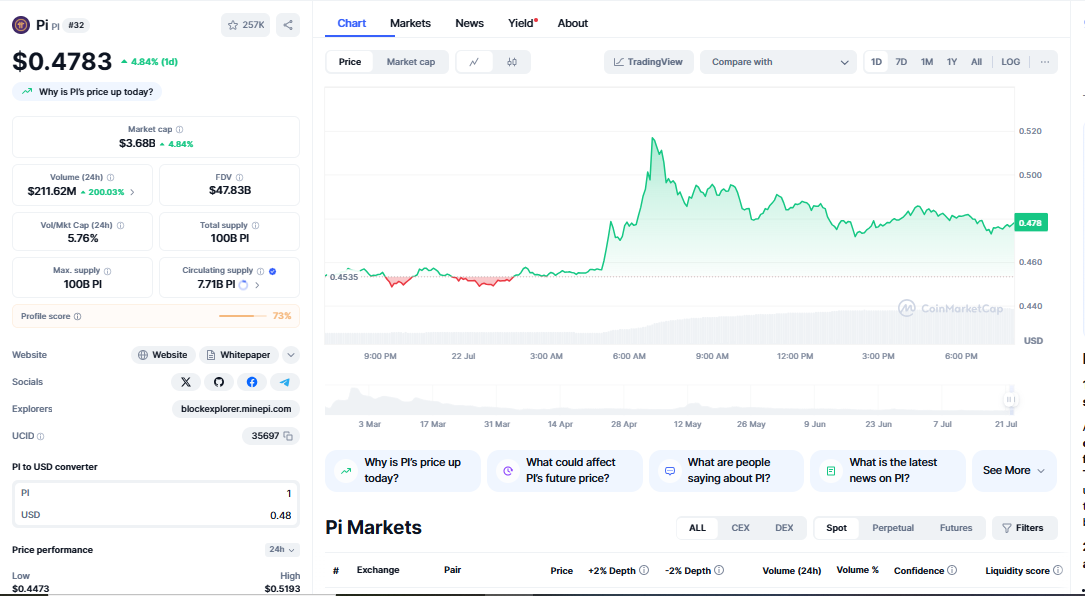Open Pi's GitHub social link
1085x596 pixels.
point(219,382)
